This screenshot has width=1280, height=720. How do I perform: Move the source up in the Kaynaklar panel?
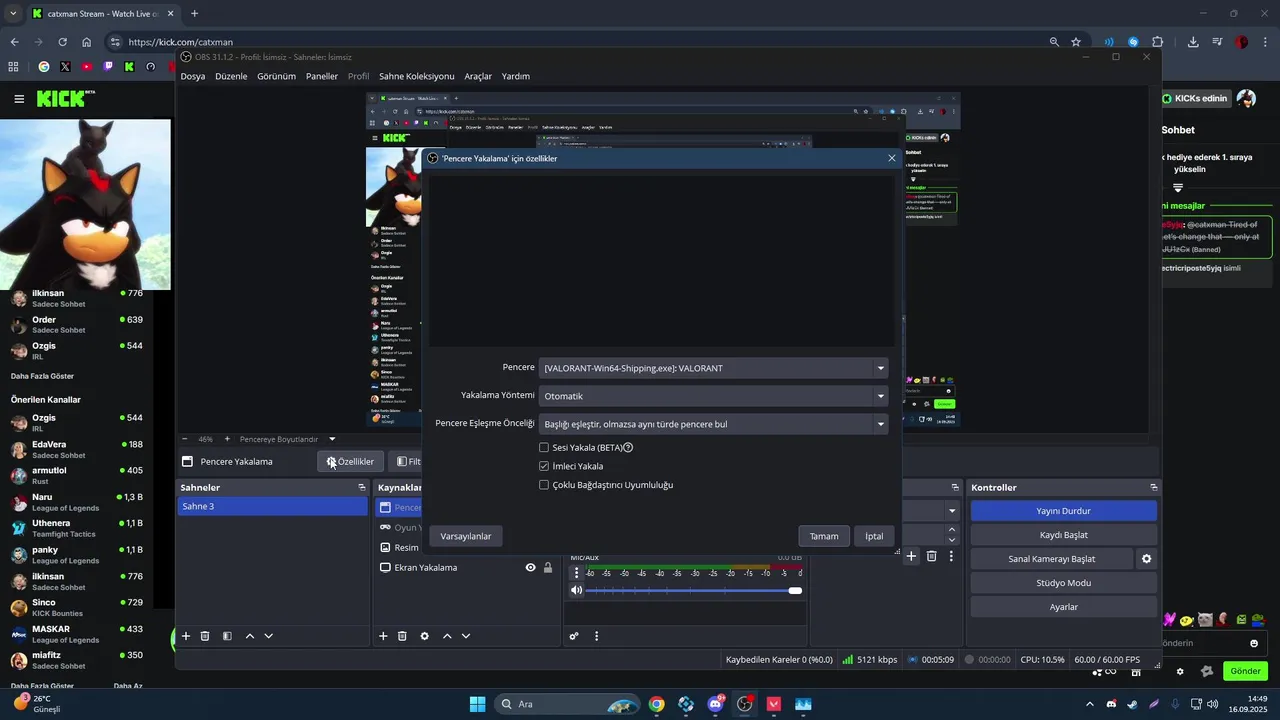pos(447,636)
